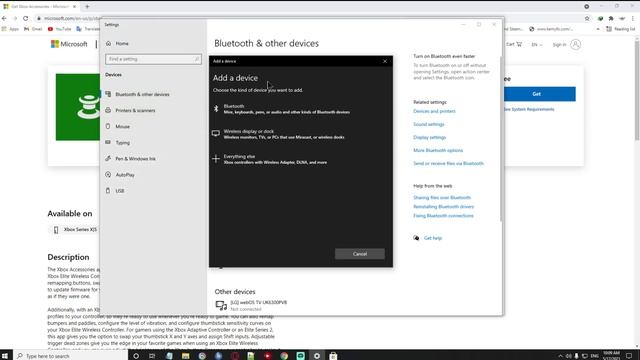
Task: Click Find a setting search box
Action: click(x=153, y=59)
